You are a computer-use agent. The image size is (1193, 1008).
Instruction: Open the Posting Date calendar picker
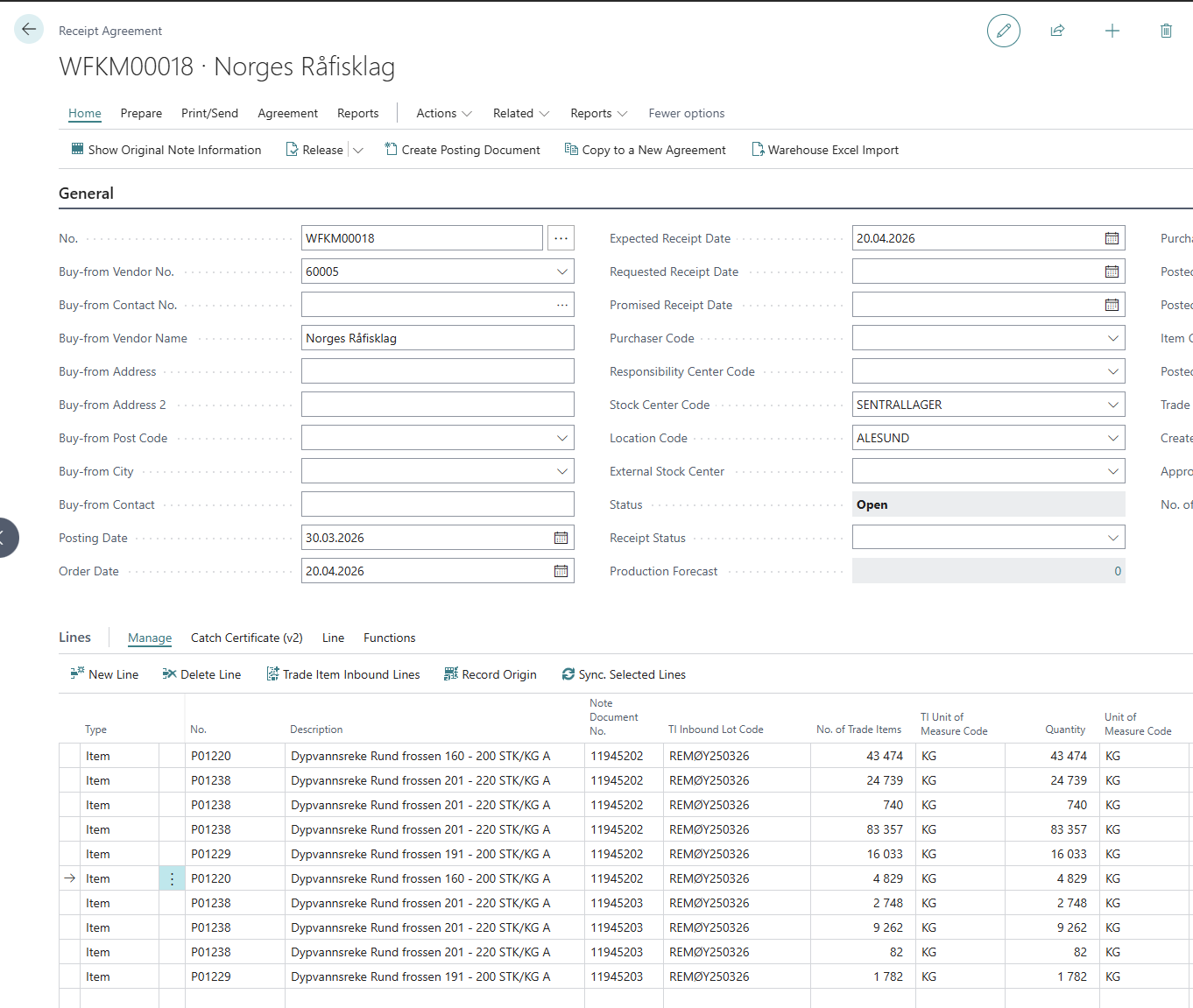[x=561, y=538]
